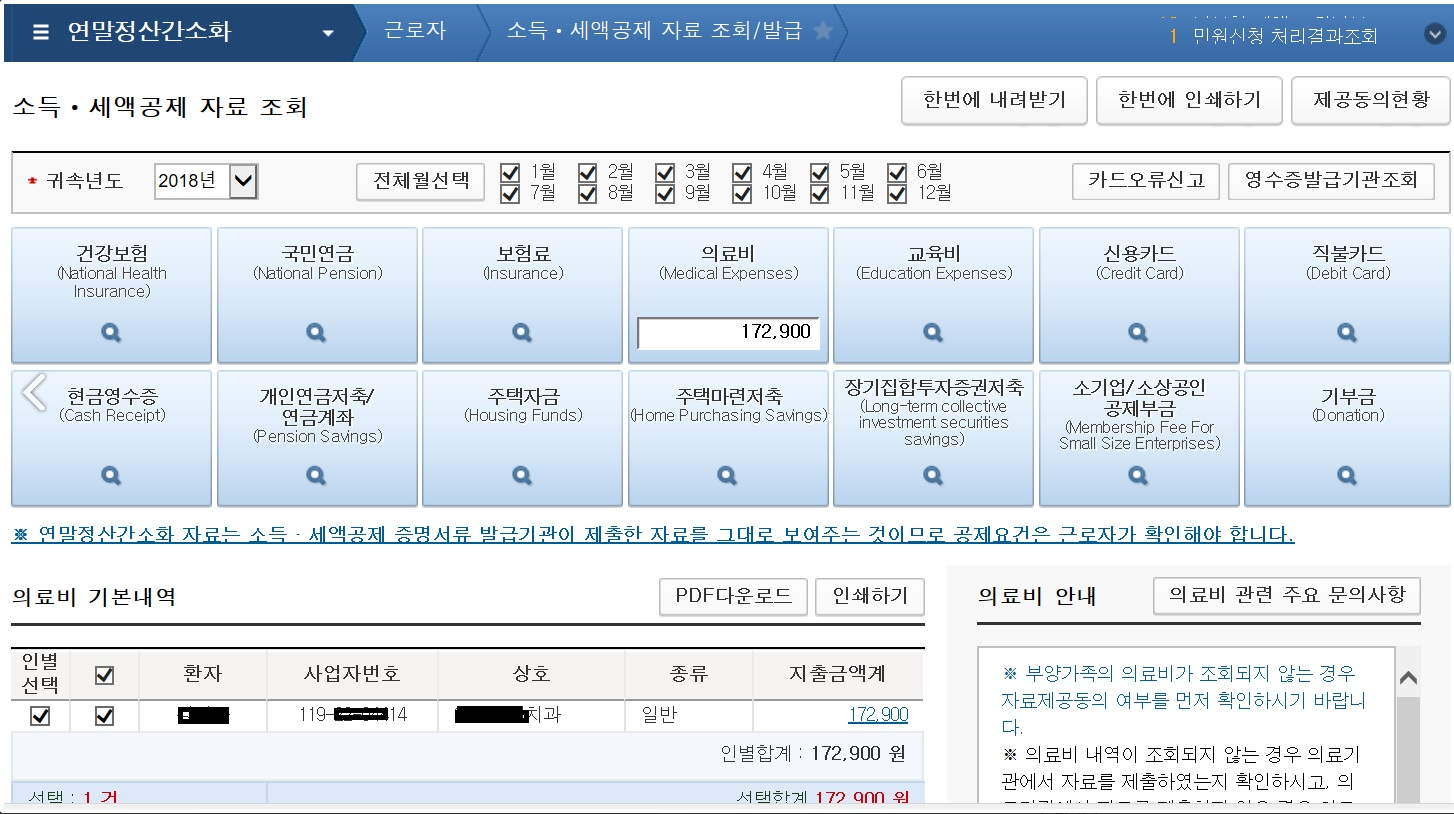Image resolution: width=1454 pixels, height=814 pixels.
Task: Click the PDF다운로드 button
Action: [x=733, y=596]
